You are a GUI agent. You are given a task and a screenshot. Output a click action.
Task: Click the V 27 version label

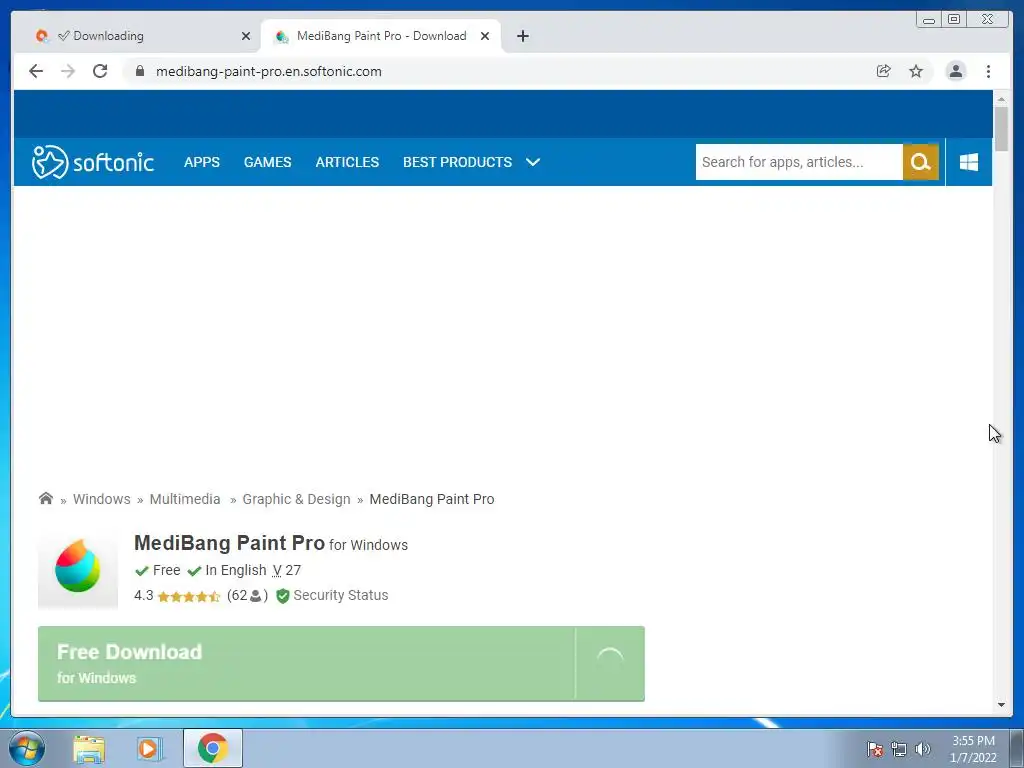(x=287, y=570)
